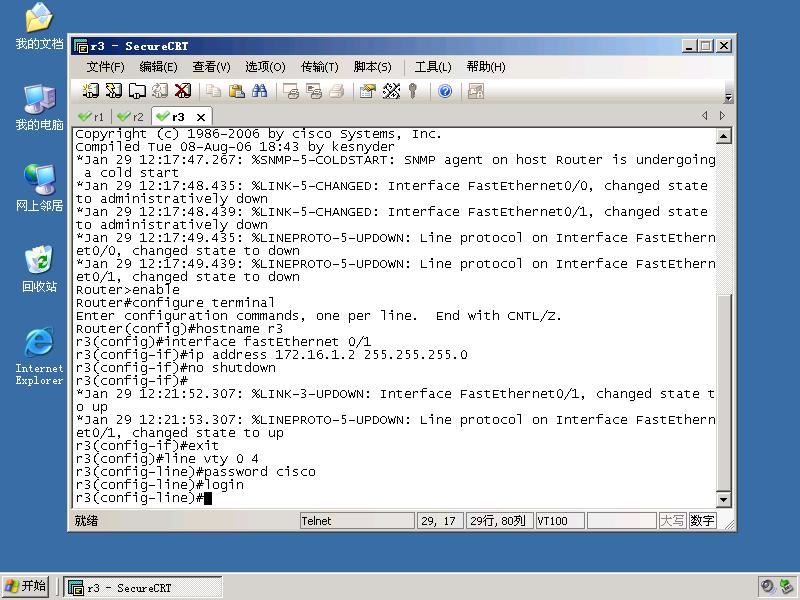Click the grayed Reconnect icon
The image size is (800, 600).
point(160,91)
